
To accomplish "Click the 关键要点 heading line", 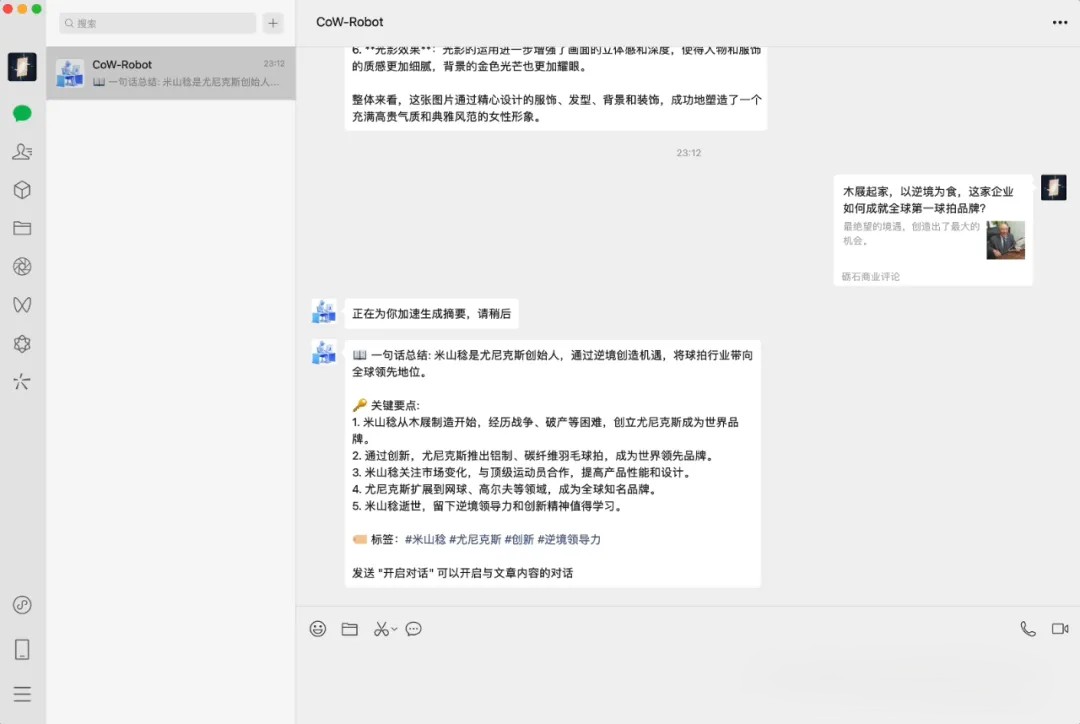I will 386,405.
